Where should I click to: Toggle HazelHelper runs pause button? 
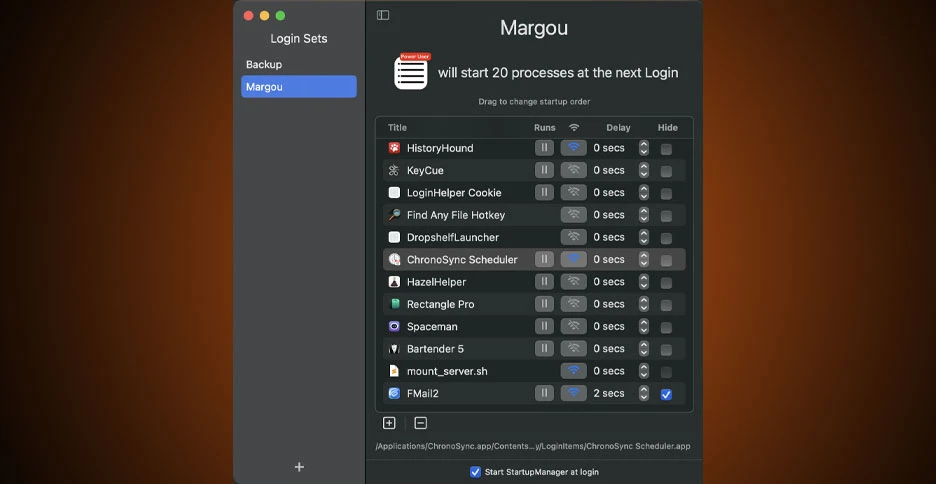click(x=544, y=282)
